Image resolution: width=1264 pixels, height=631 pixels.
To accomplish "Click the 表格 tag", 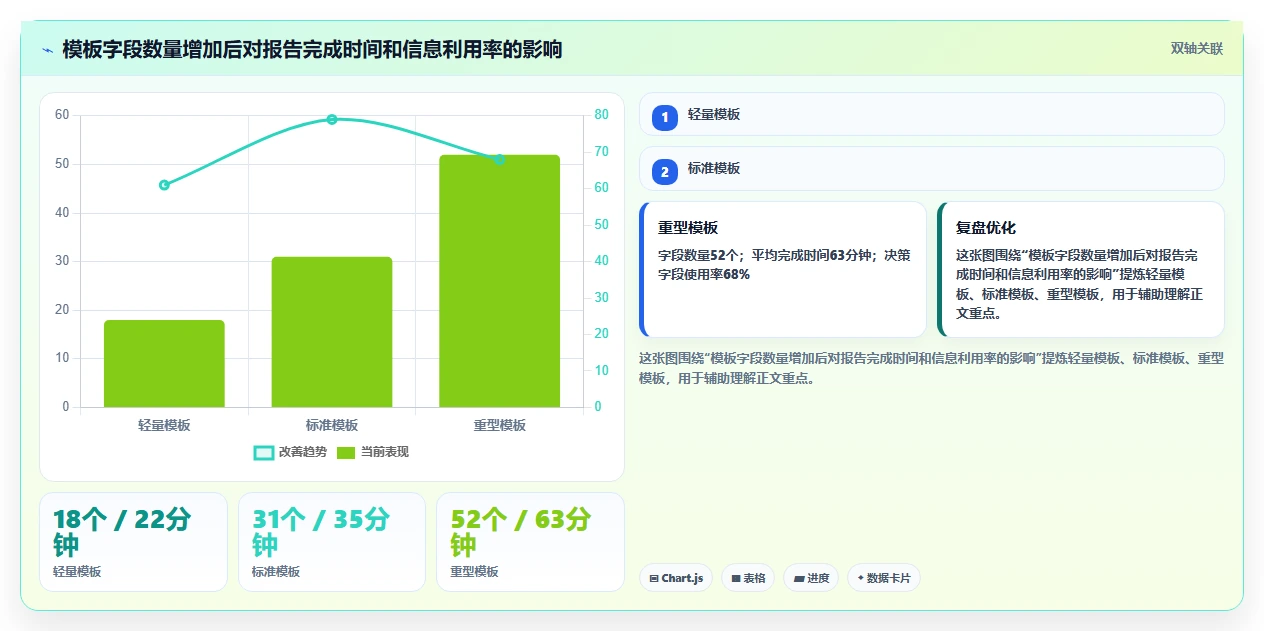I will coord(748,578).
